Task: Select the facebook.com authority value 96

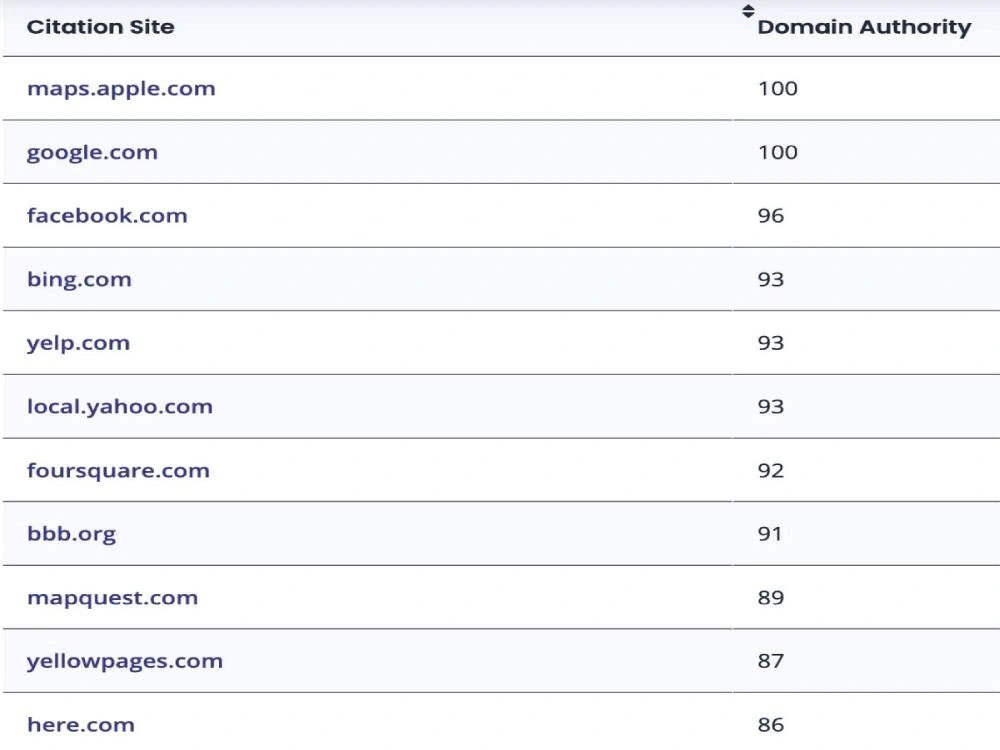Action: coord(770,216)
